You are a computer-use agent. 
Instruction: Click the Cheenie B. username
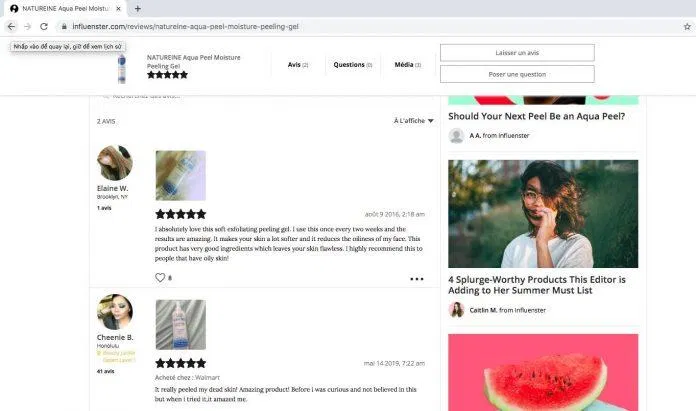115,337
